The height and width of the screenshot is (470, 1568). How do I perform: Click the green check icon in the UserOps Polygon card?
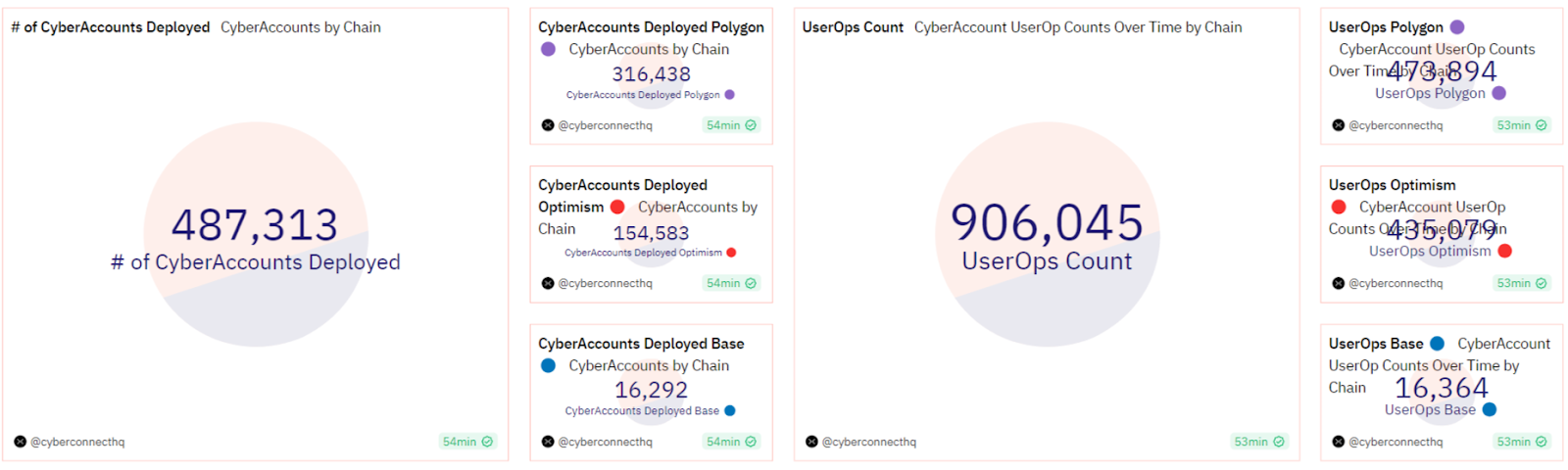(1542, 125)
